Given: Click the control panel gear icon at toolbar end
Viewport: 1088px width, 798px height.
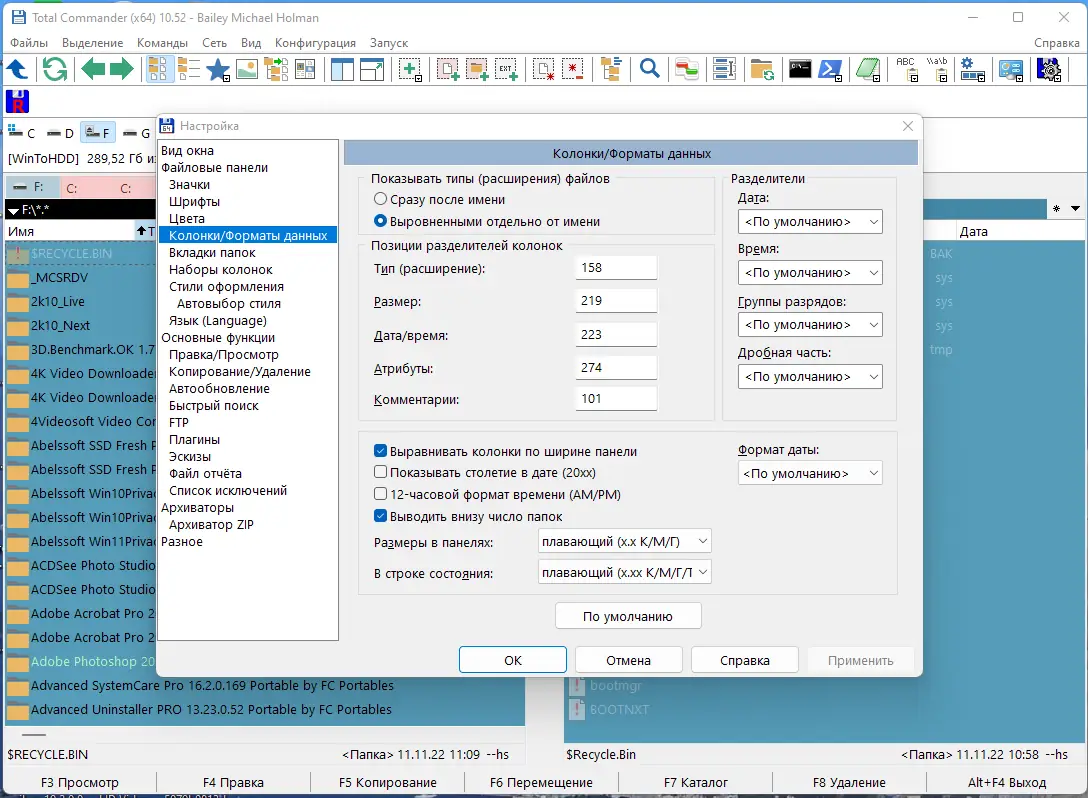Looking at the screenshot, I should pos(1048,69).
